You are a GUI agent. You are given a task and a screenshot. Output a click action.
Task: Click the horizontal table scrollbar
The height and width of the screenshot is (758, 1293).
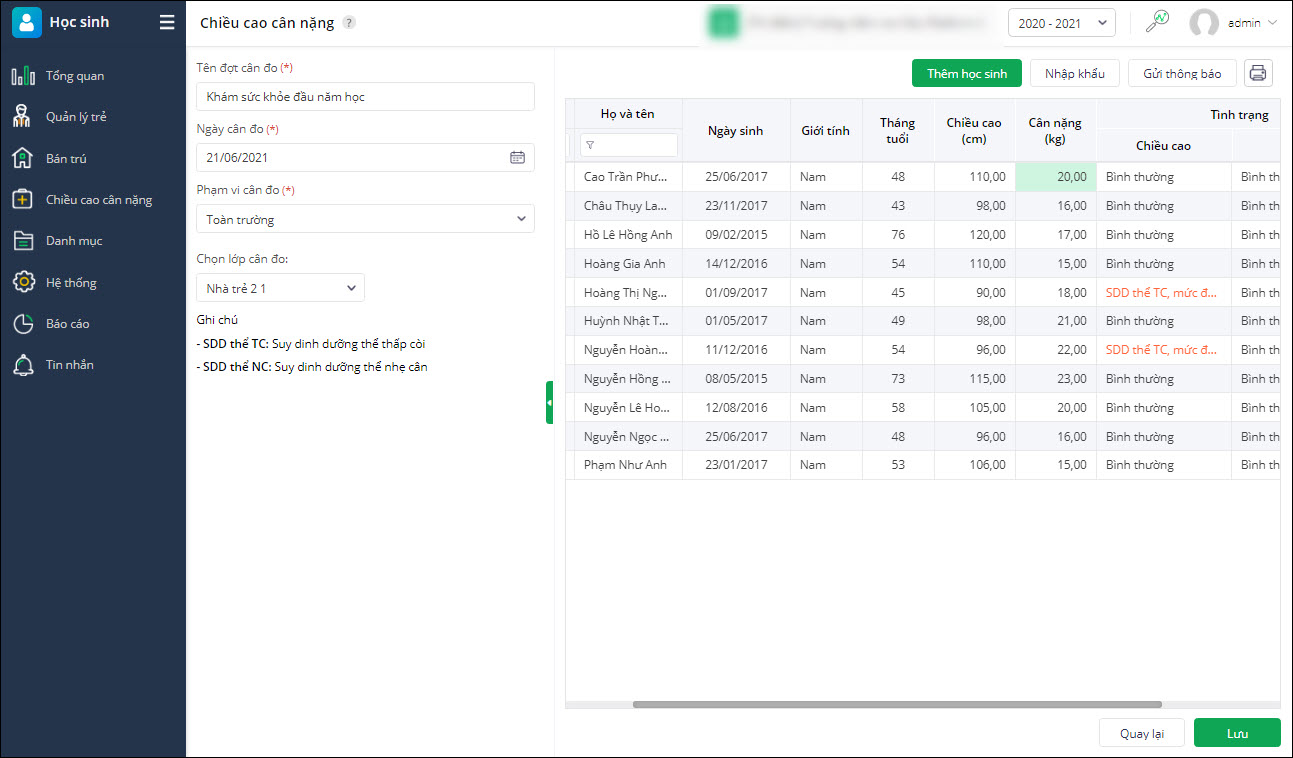coord(897,705)
